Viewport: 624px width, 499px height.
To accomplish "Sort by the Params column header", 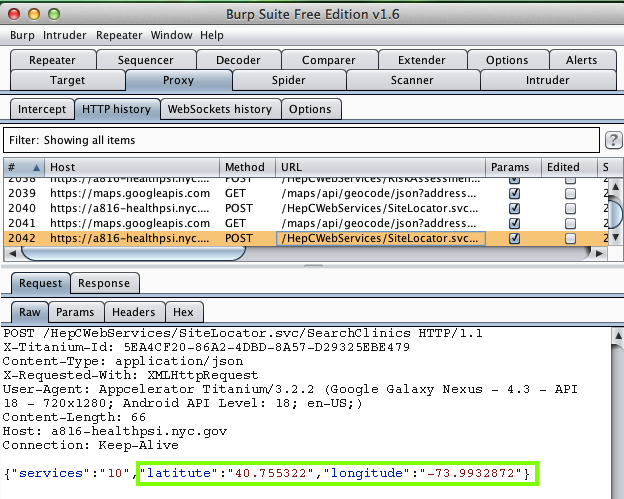I will click(513, 168).
